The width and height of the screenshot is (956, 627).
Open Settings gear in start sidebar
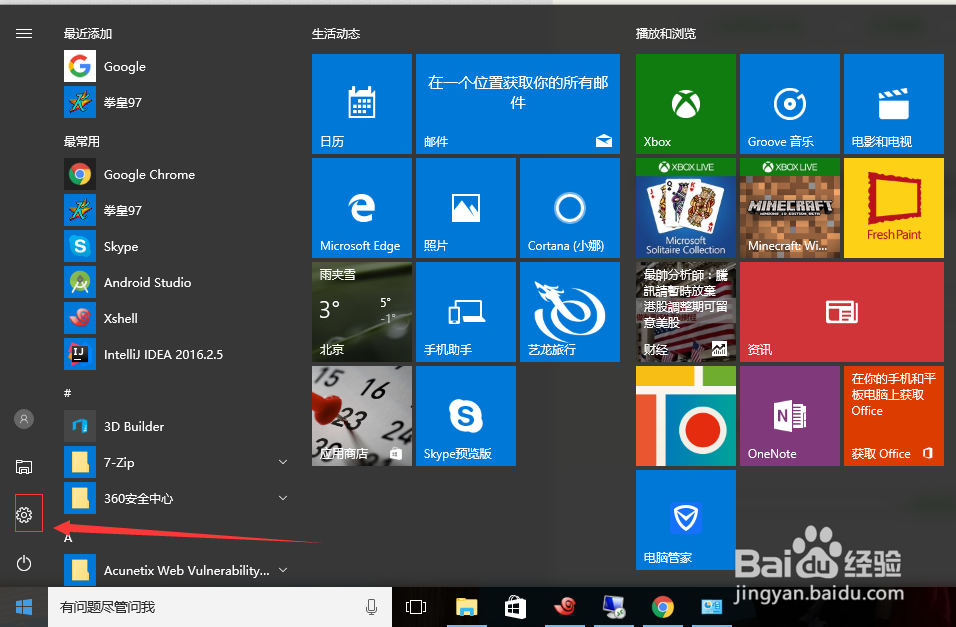[24, 515]
